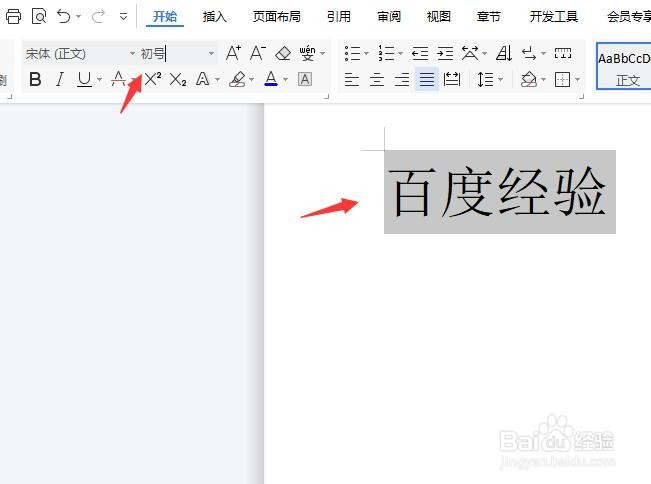
Task: Expand the font color dropdown arrow
Action: tap(286, 79)
